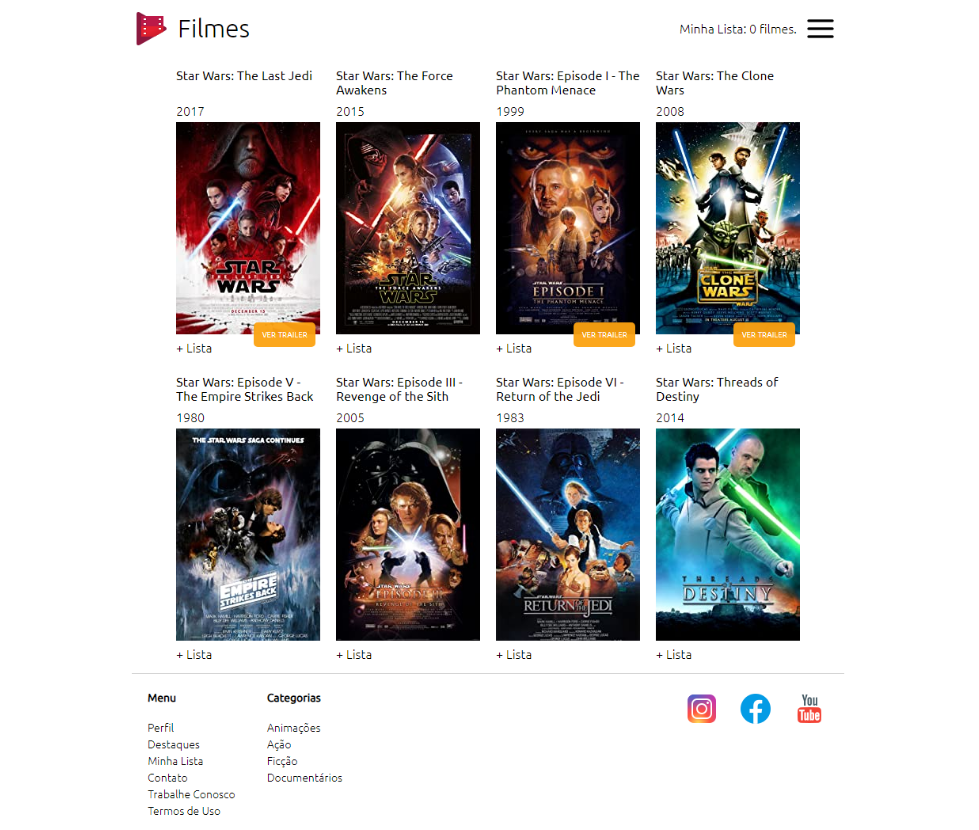Add The Force Awakens via + Lista
Screen dimensions: 979x830
tap(354, 348)
